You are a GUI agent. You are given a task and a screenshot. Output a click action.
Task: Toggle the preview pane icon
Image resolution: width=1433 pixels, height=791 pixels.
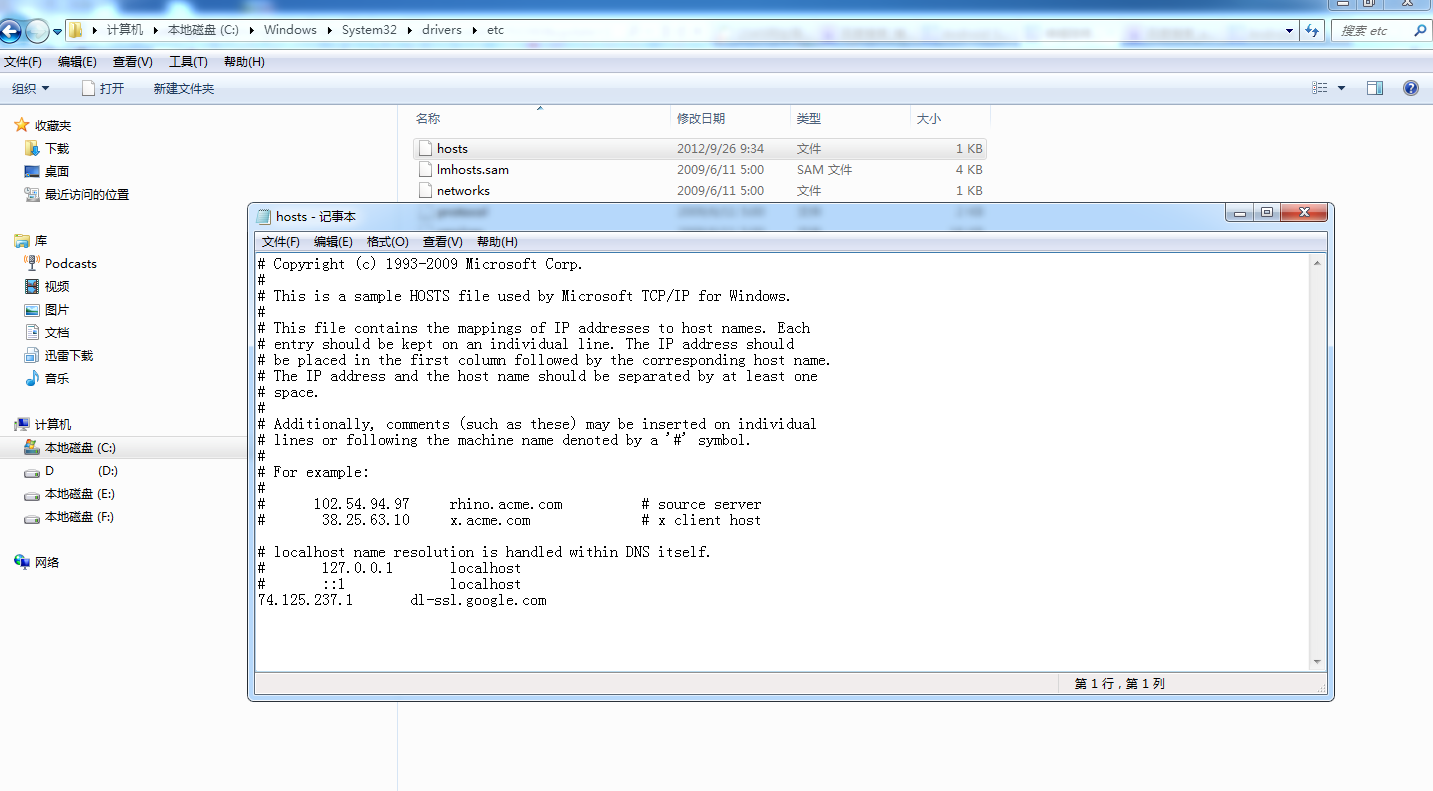[x=1375, y=88]
